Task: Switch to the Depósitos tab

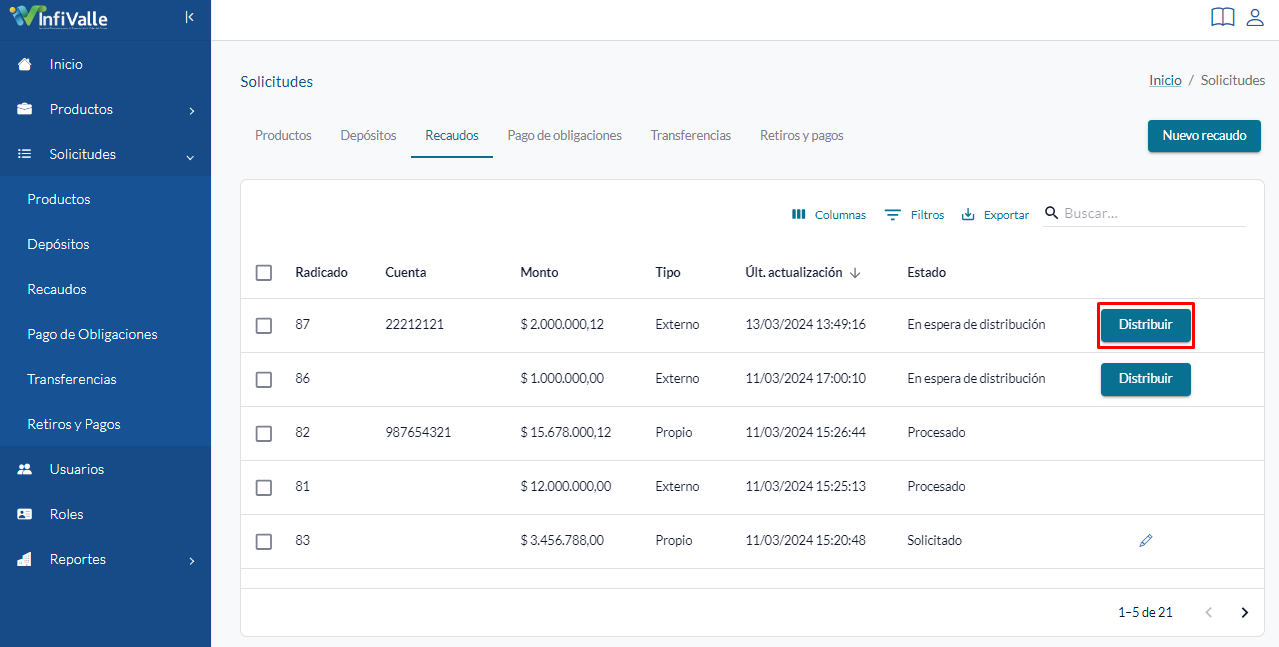Action: tap(368, 135)
